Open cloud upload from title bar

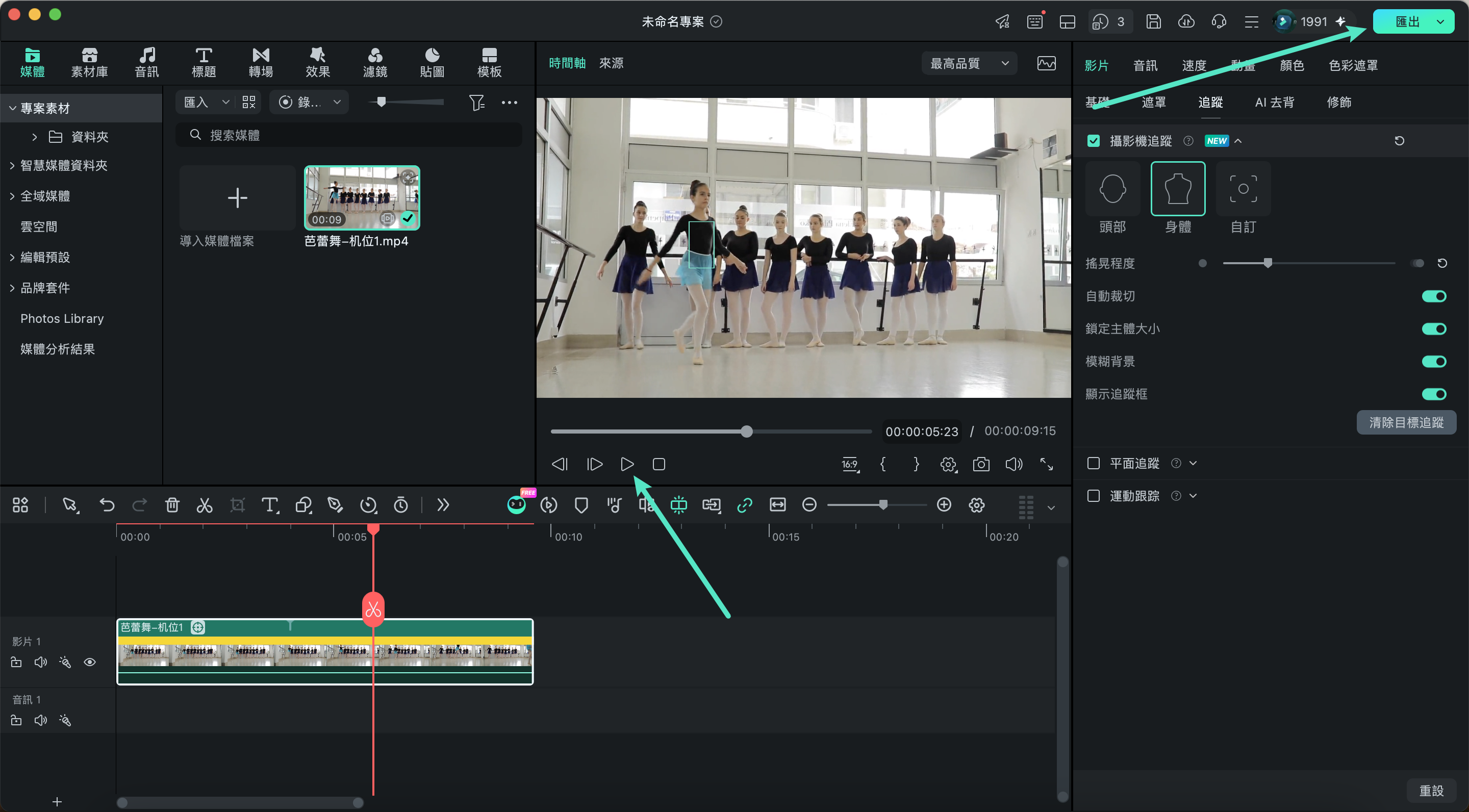tap(1186, 21)
